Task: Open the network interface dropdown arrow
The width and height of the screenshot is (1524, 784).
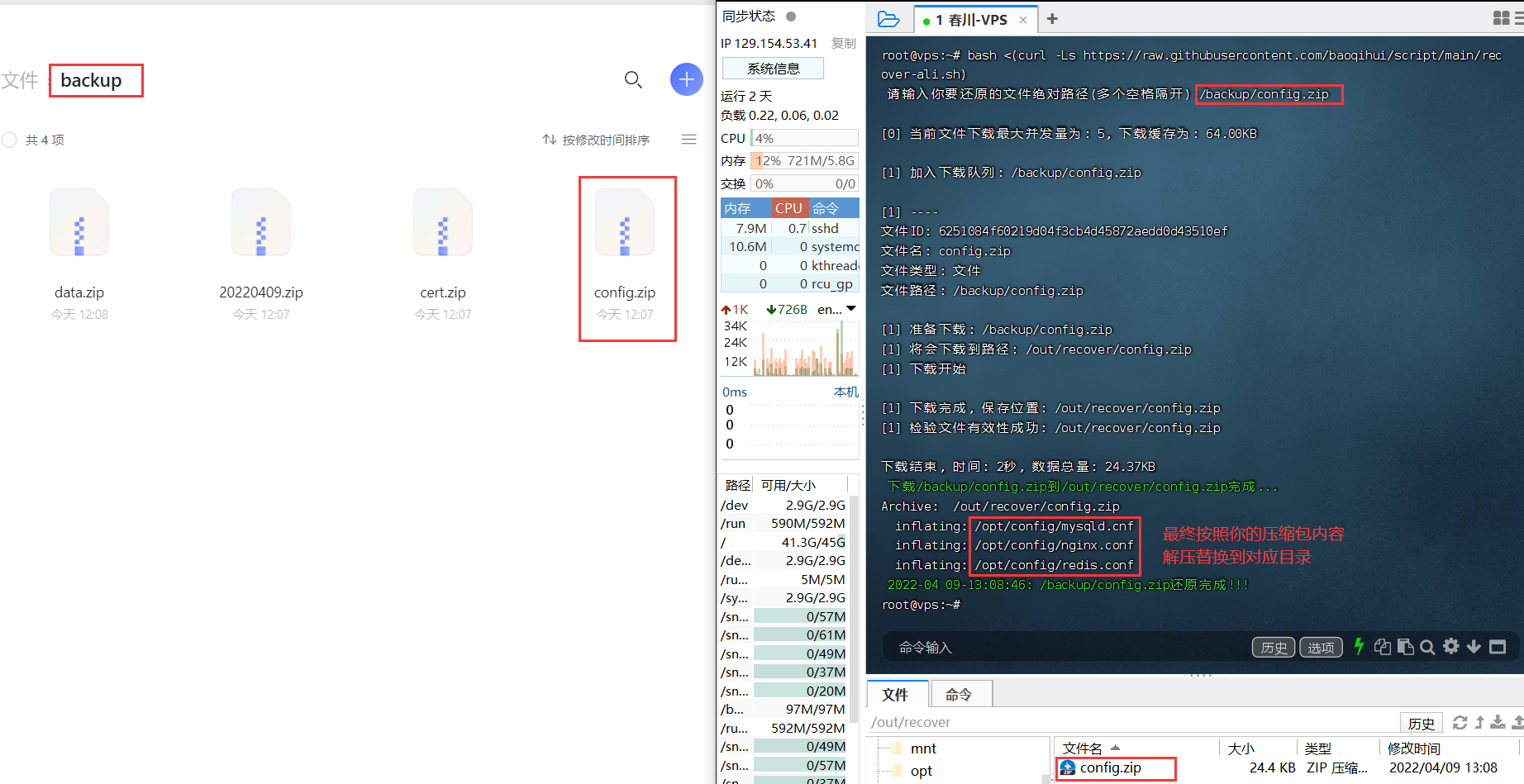Action: tap(851, 309)
